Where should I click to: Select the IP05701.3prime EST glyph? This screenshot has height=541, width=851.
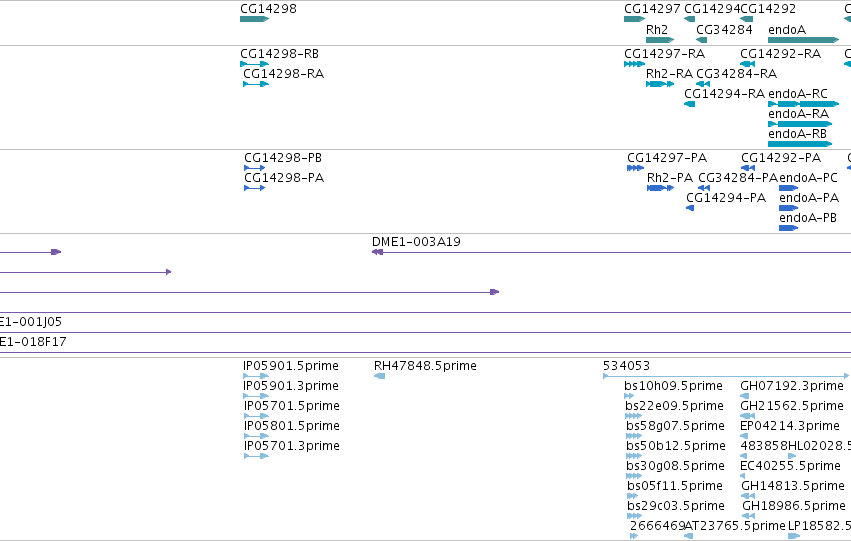256,456
